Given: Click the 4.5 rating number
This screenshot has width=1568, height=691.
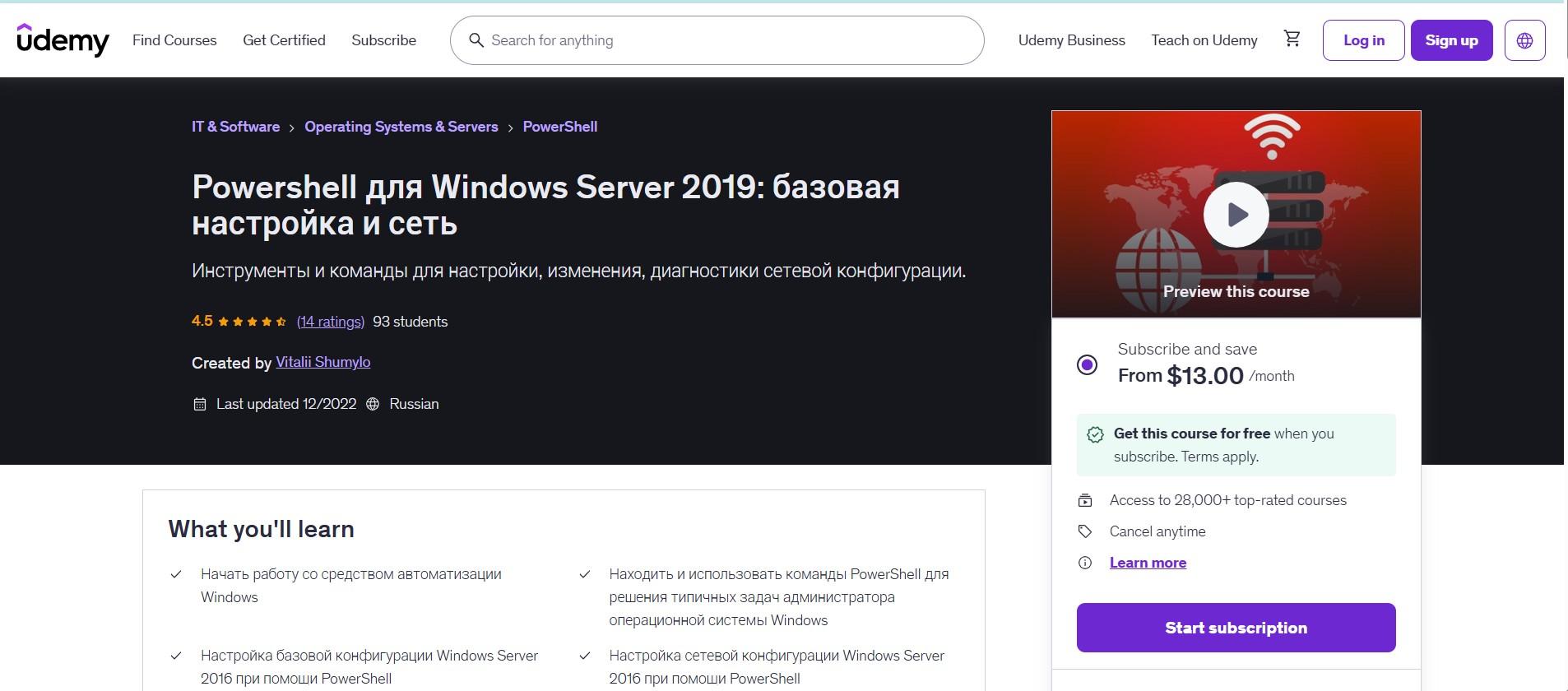Looking at the screenshot, I should pyautogui.click(x=202, y=321).
